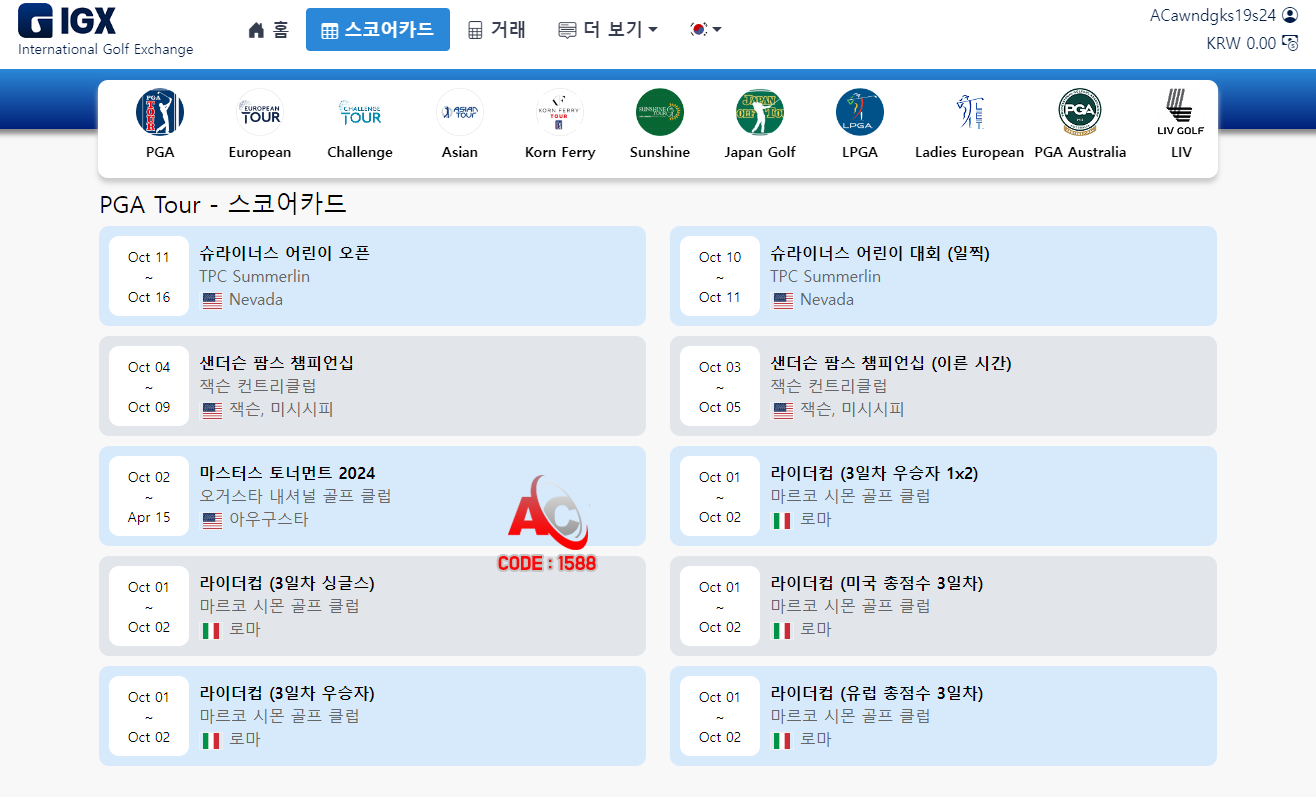Open the Asian Tour logo

click(460, 112)
